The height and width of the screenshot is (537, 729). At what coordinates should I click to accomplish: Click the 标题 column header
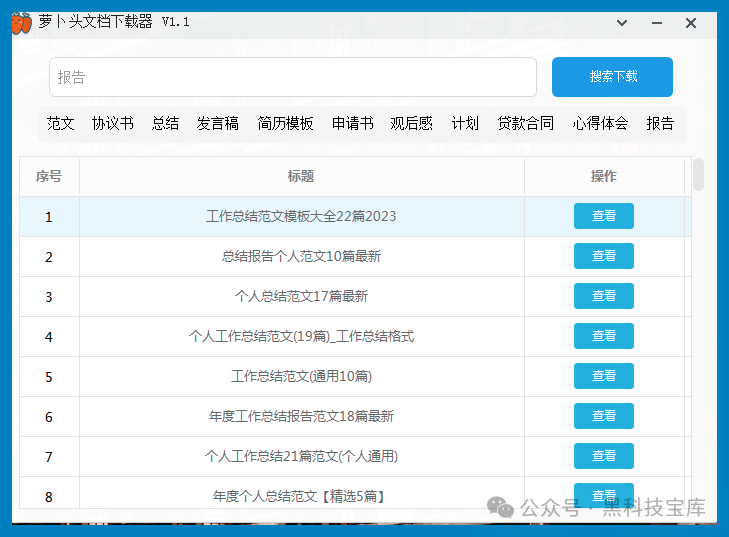[301, 176]
